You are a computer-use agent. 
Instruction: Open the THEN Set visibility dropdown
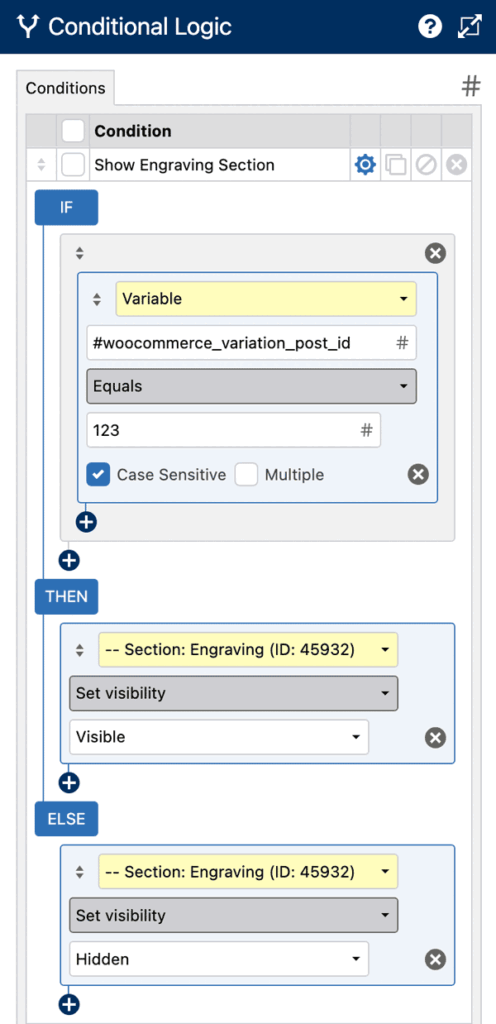(x=234, y=694)
